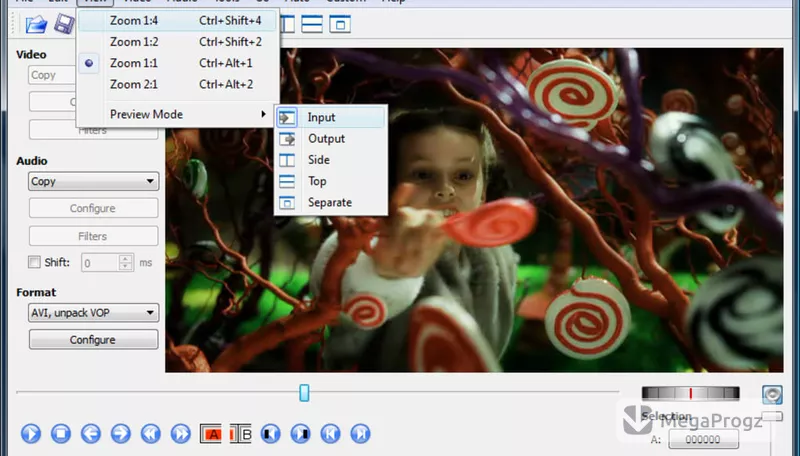Go to next black frame

point(301,434)
